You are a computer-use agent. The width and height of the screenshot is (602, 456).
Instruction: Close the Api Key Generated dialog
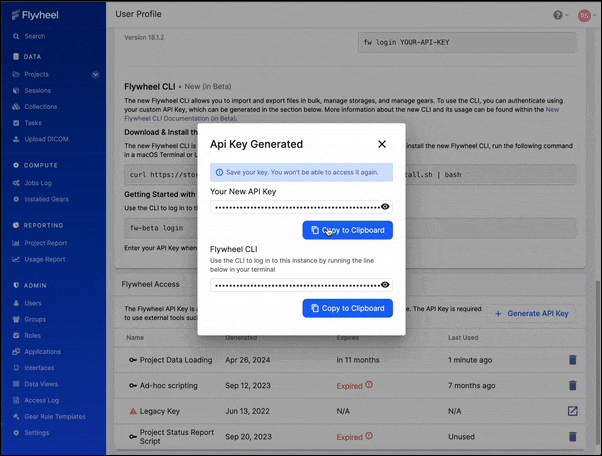click(x=382, y=144)
